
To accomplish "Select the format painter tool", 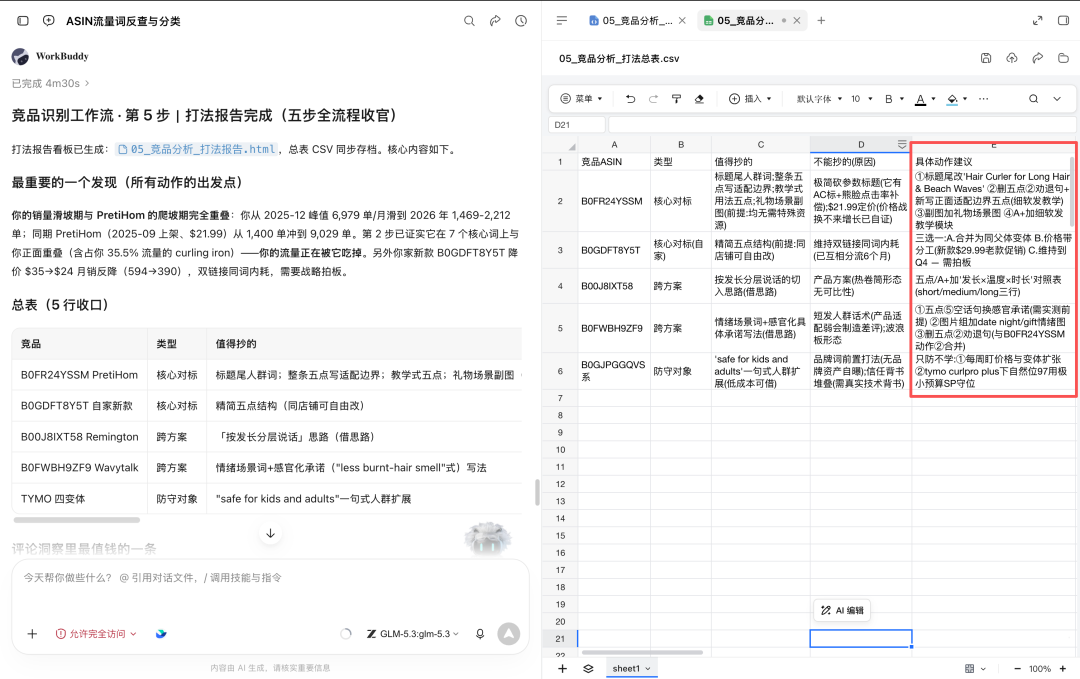I will click(676, 99).
